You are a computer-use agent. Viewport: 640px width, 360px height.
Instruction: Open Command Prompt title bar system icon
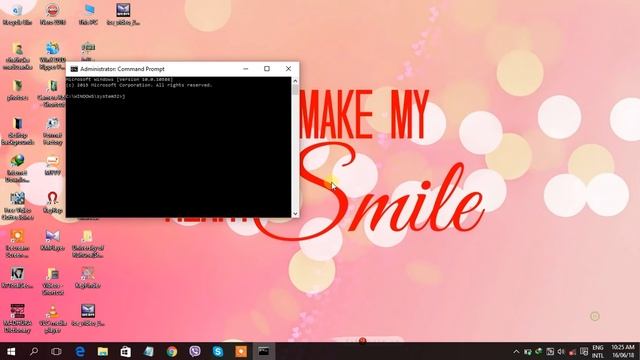click(74, 69)
